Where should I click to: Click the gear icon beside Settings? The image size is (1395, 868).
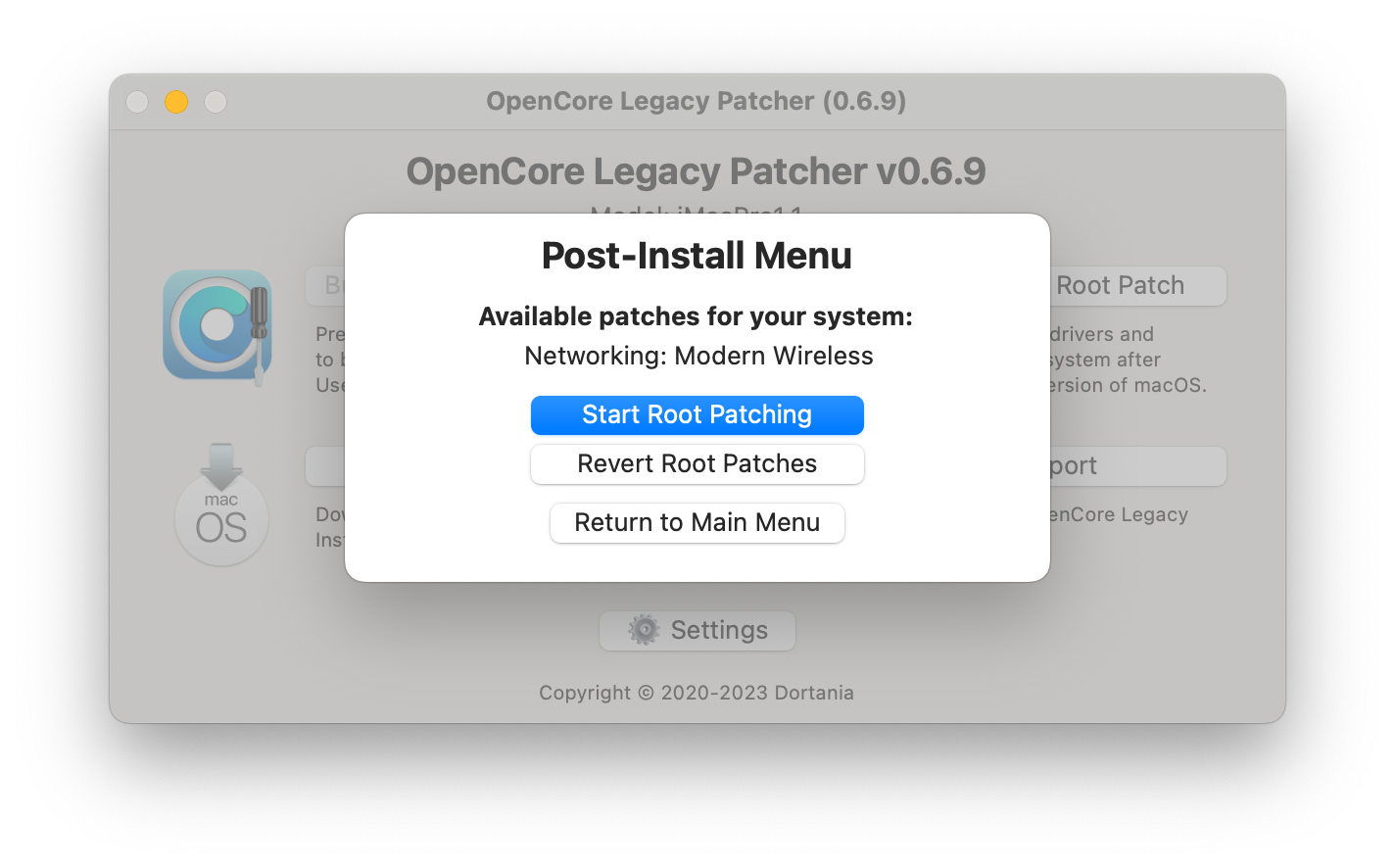tap(644, 630)
